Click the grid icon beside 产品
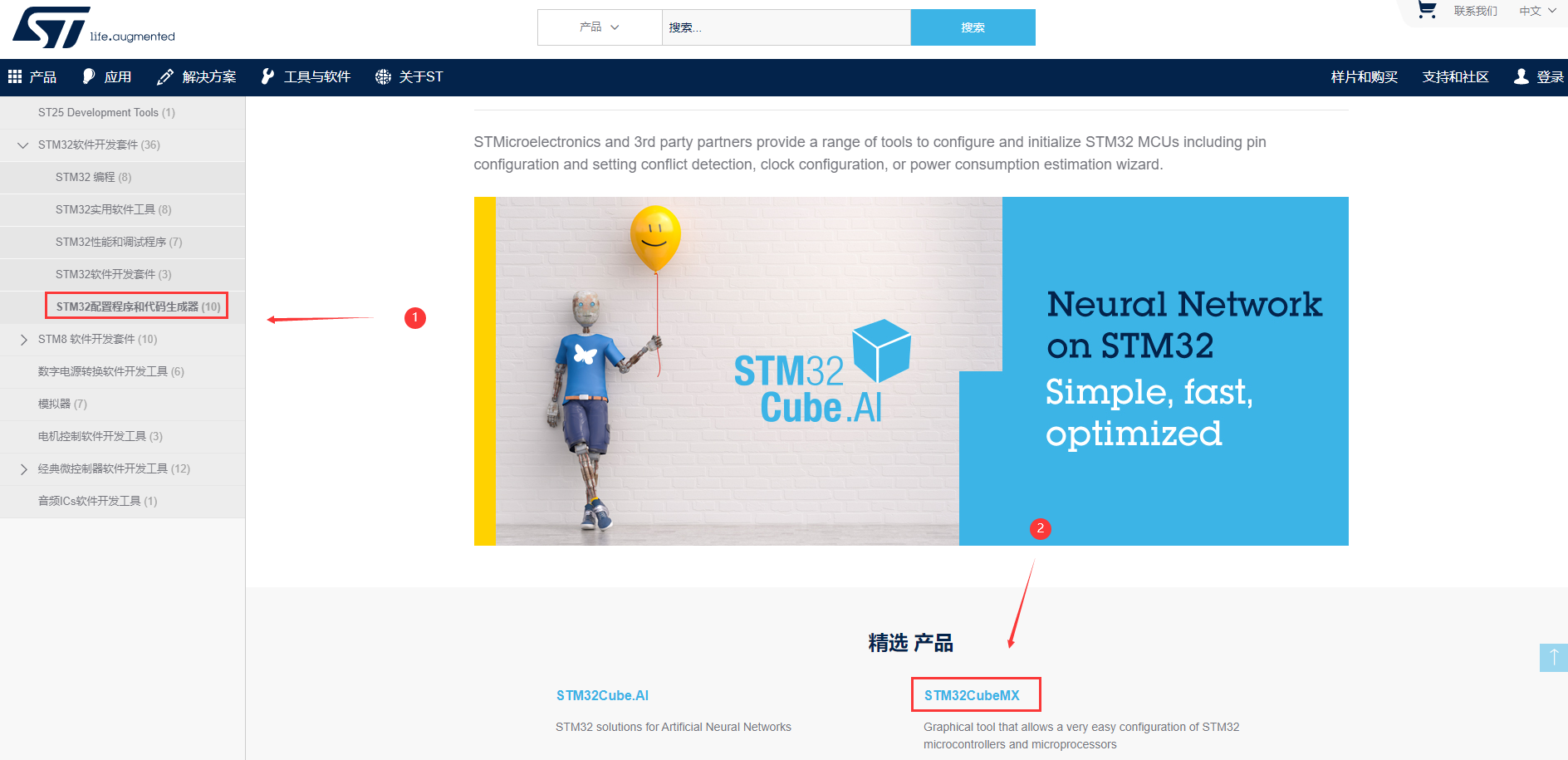Screen dimensions: 1568x760 point(15,76)
